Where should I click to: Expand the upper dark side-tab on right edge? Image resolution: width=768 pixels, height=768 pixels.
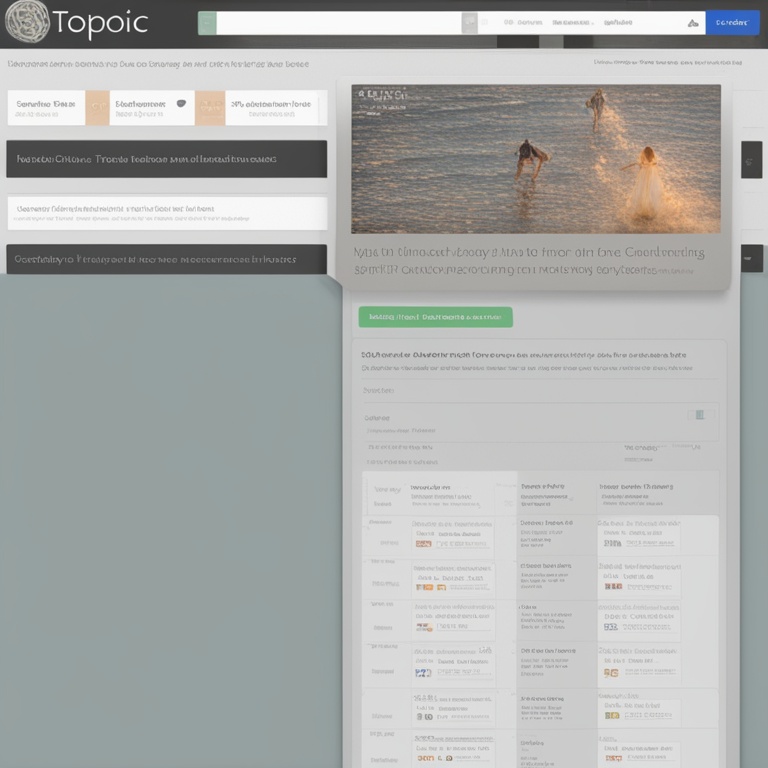tap(751, 159)
